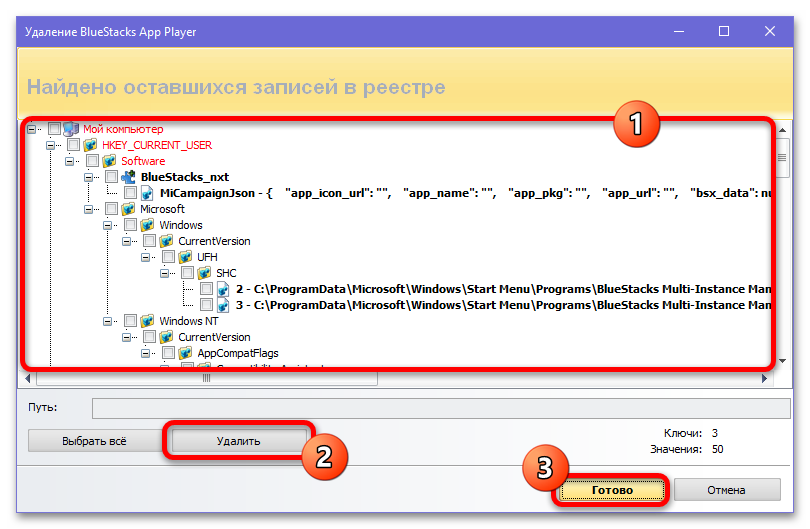Minimize the Удаление BlueStacks App Player window
This screenshot has height=529, width=810.
click(679, 32)
